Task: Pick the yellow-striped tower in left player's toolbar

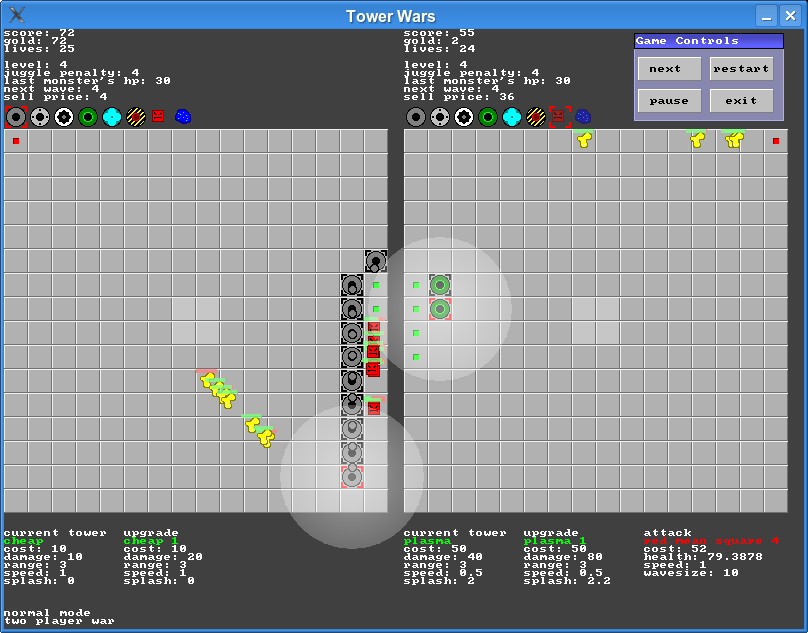Action: coord(136,117)
